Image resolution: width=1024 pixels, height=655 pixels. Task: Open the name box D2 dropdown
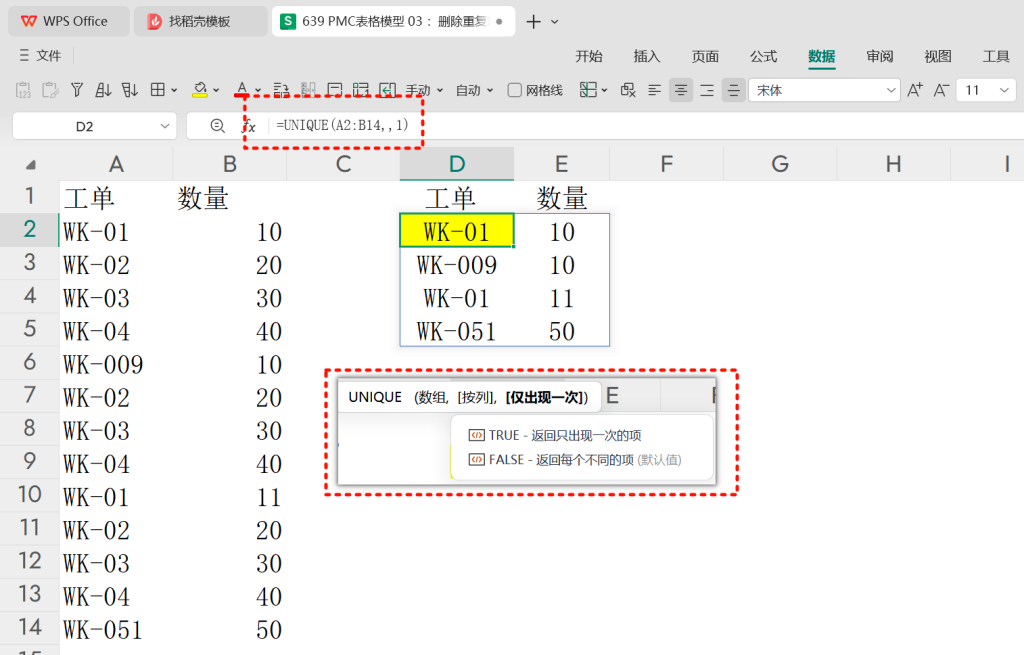coord(165,126)
